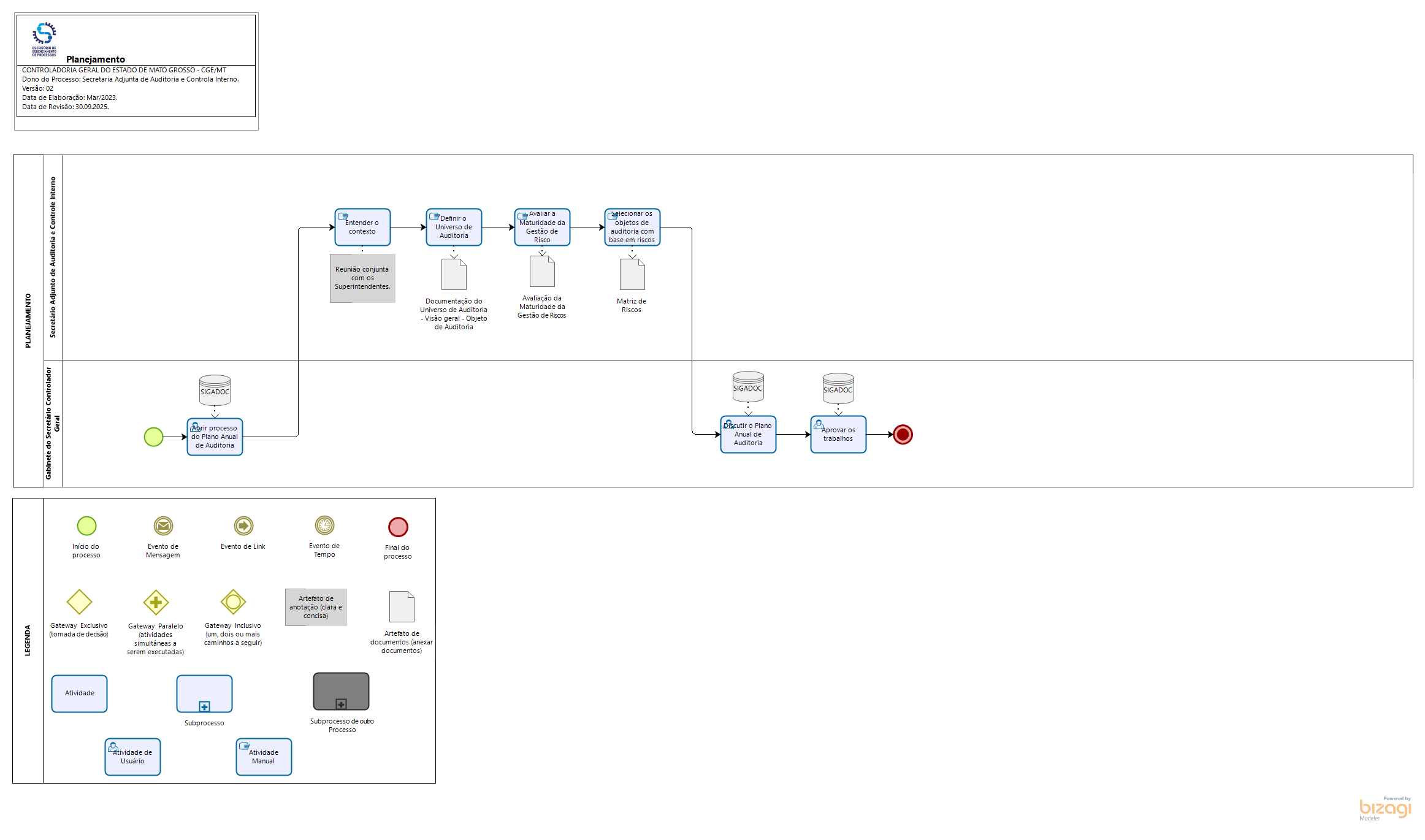Select the Gateway Paralelo diamond in legend
The image size is (1425, 840).
pyautogui.click(x=156, y=602)
